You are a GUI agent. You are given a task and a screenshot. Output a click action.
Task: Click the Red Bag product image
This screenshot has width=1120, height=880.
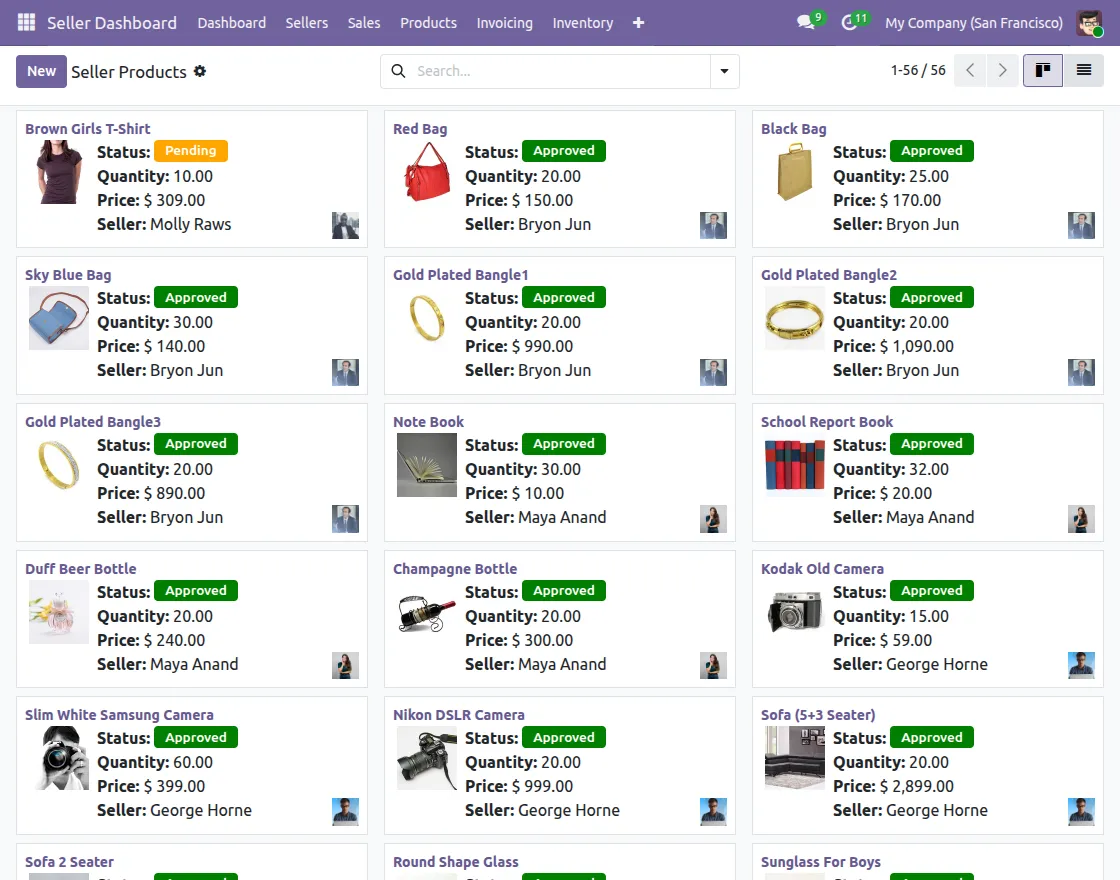(x=427, y=171)
